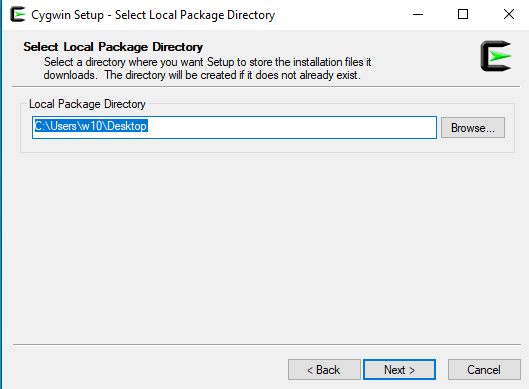This screenshot has width=529, height=389.
Task: Focus the Local Package Directory text field
Action: point(234,128)
